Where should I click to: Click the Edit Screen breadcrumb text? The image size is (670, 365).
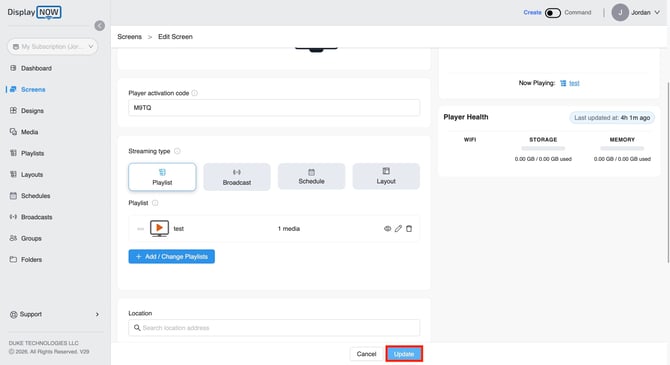click(175, 37)
